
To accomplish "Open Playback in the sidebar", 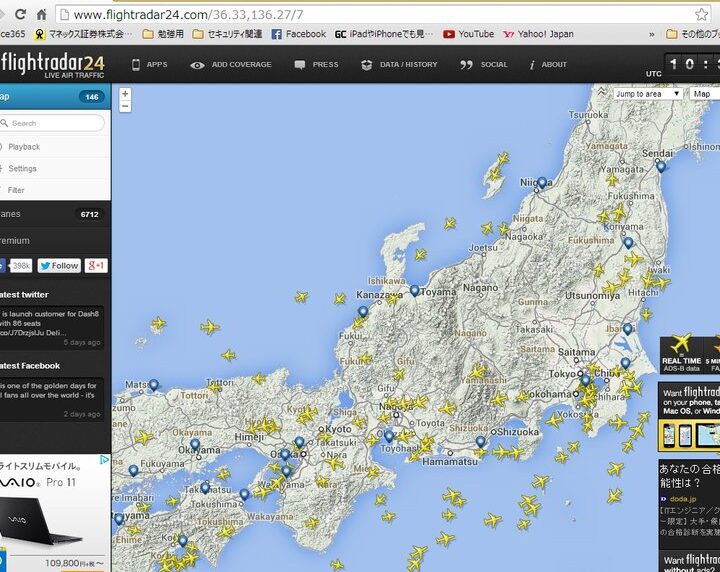I will (x=24, y=147).
